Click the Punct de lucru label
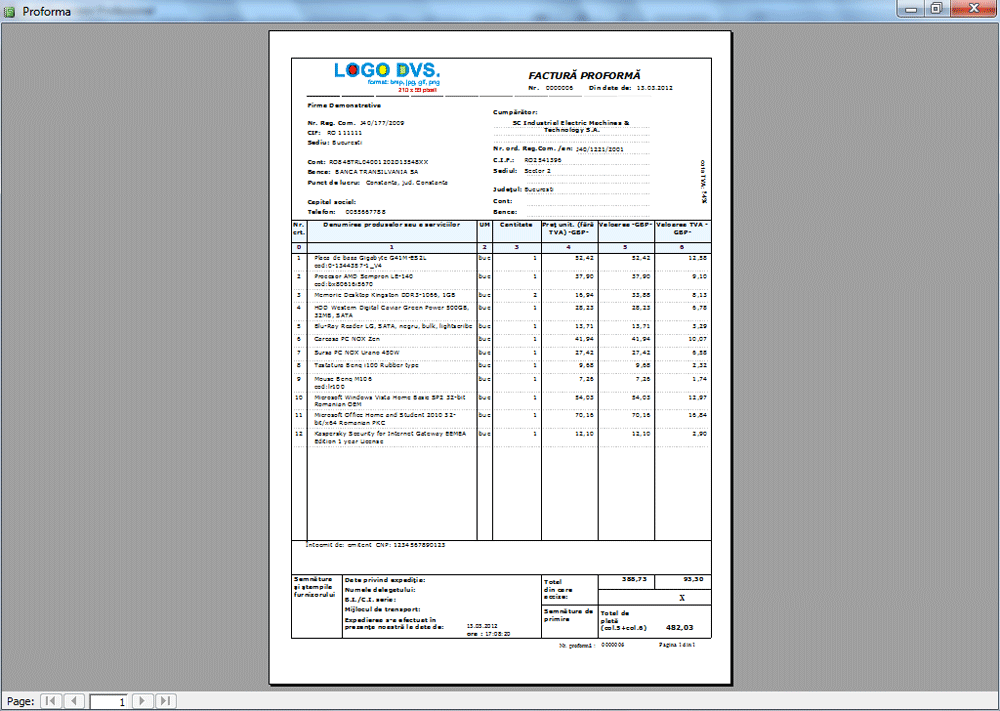The height and width of the screenshot is (711, 1000). 334,182
